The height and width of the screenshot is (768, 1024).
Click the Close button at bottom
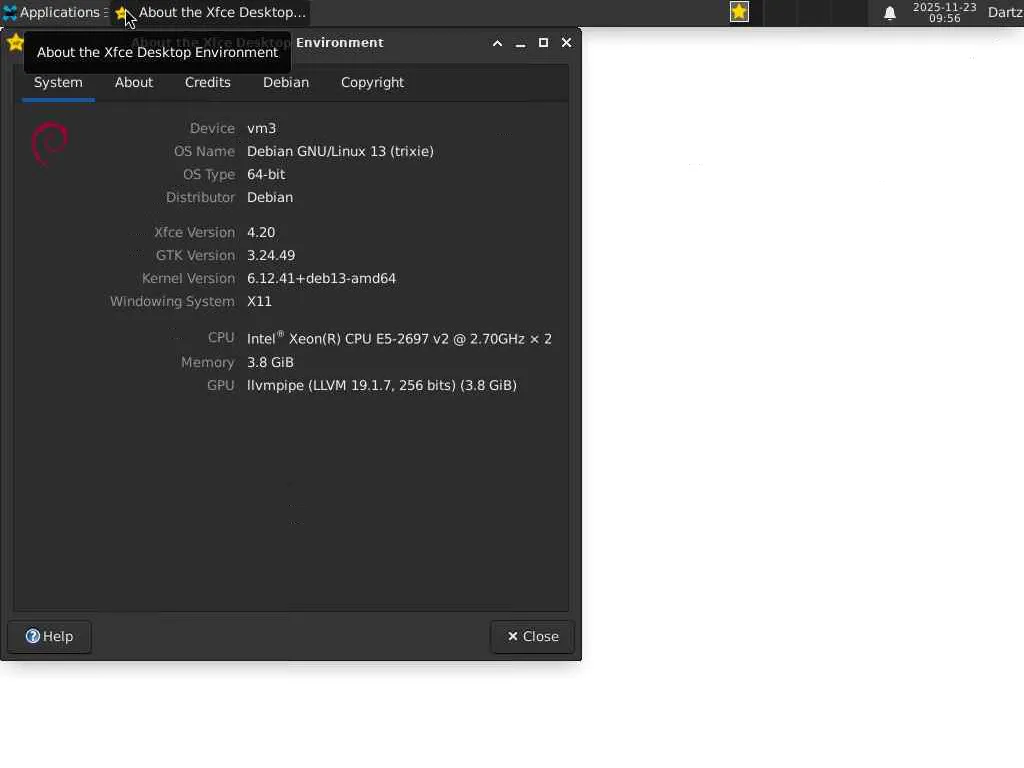(533, 637)
